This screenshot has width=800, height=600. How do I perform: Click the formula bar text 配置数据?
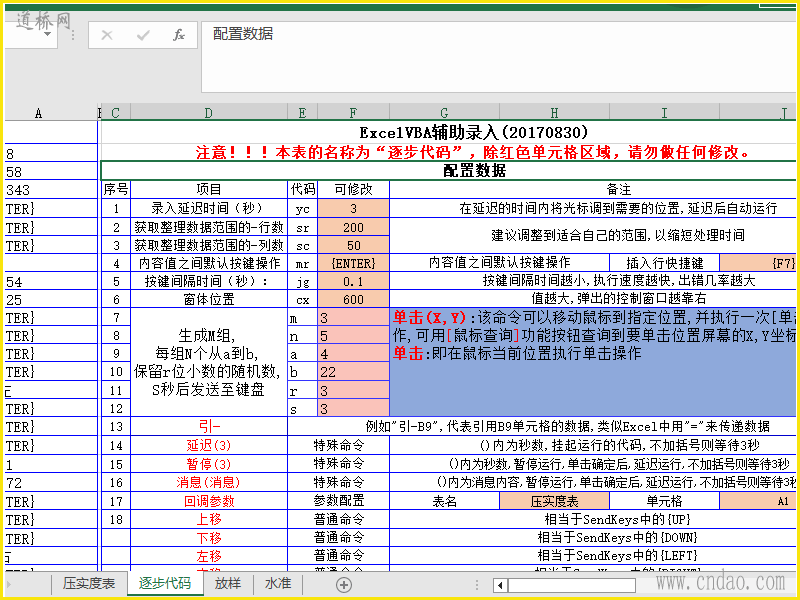(x=243, y=34)
